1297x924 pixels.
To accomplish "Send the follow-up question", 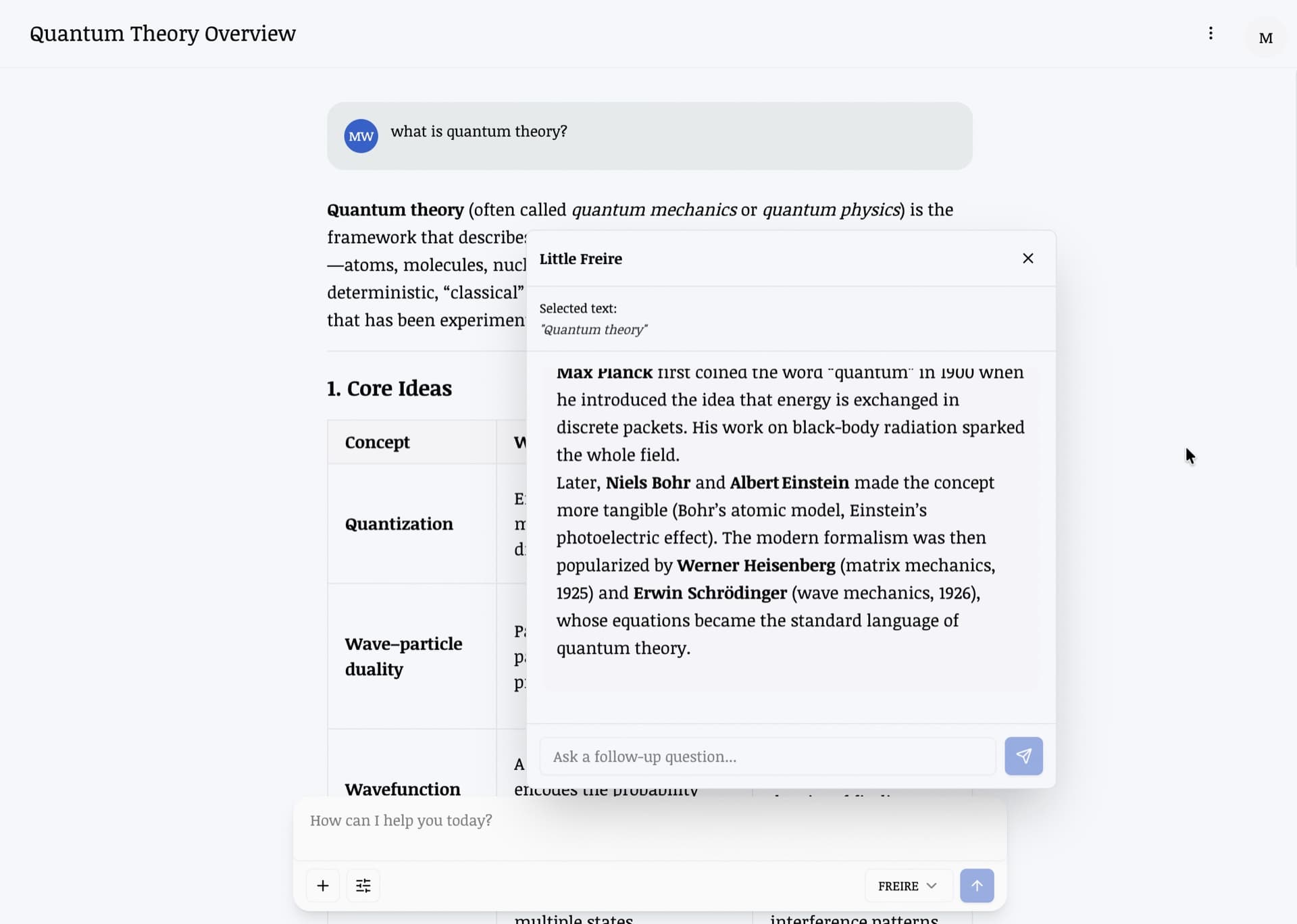I will coord(1023,756).
